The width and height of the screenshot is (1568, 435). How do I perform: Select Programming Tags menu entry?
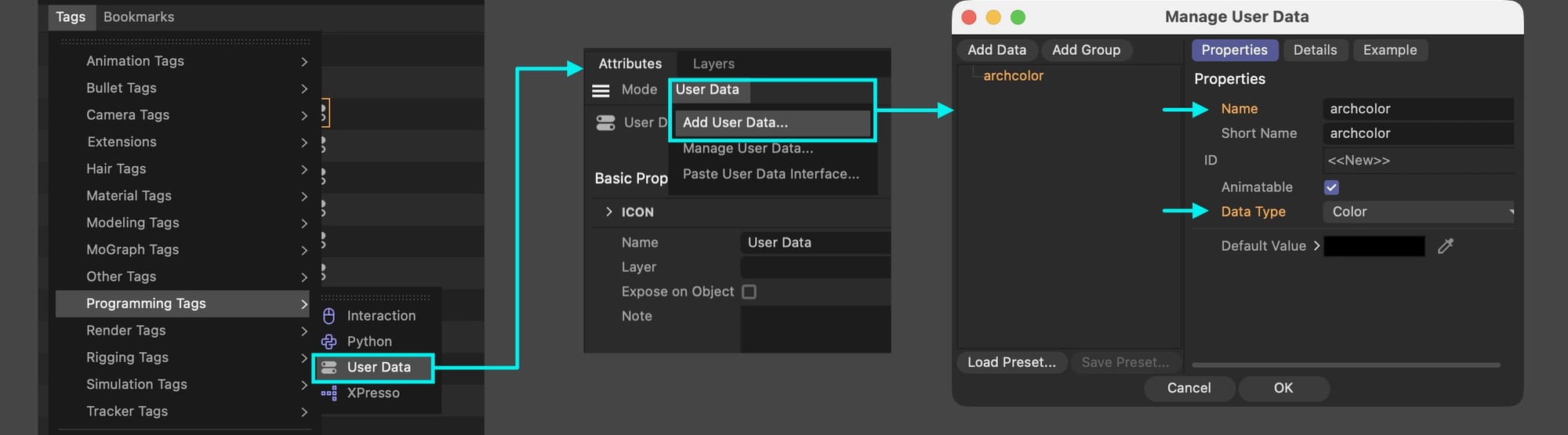182,304
